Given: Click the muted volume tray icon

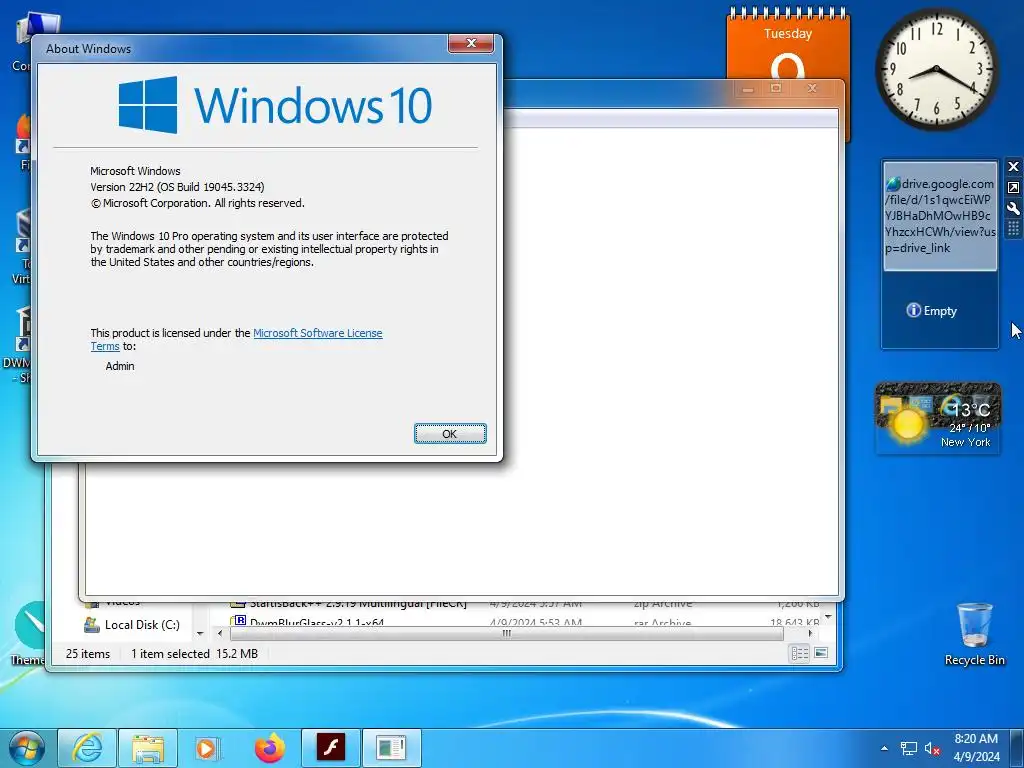Looking at the screenshot, I should coord(932,748).
